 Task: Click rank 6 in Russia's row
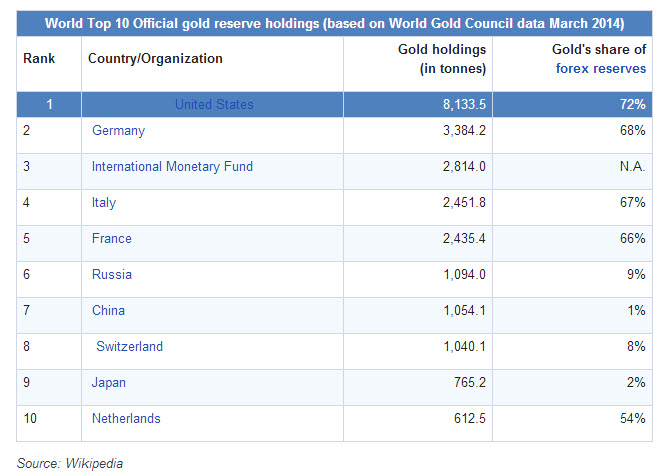pyautogui.click(x=26, y=274)
